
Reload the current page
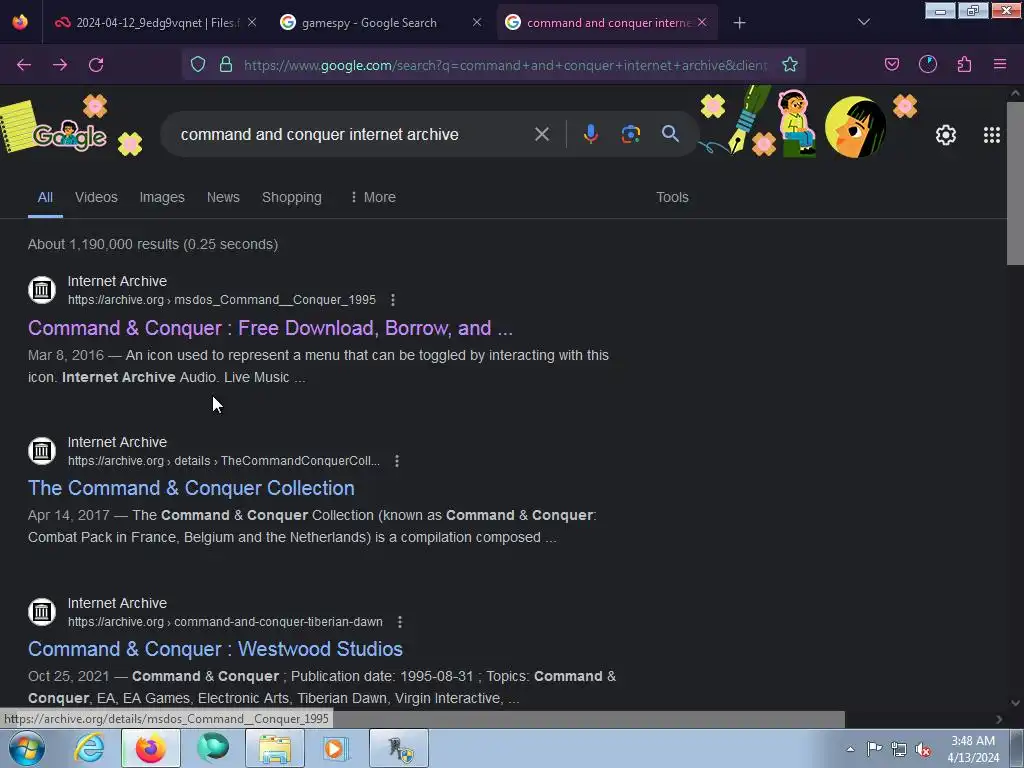pyautogui.click(x=96, y=65)
